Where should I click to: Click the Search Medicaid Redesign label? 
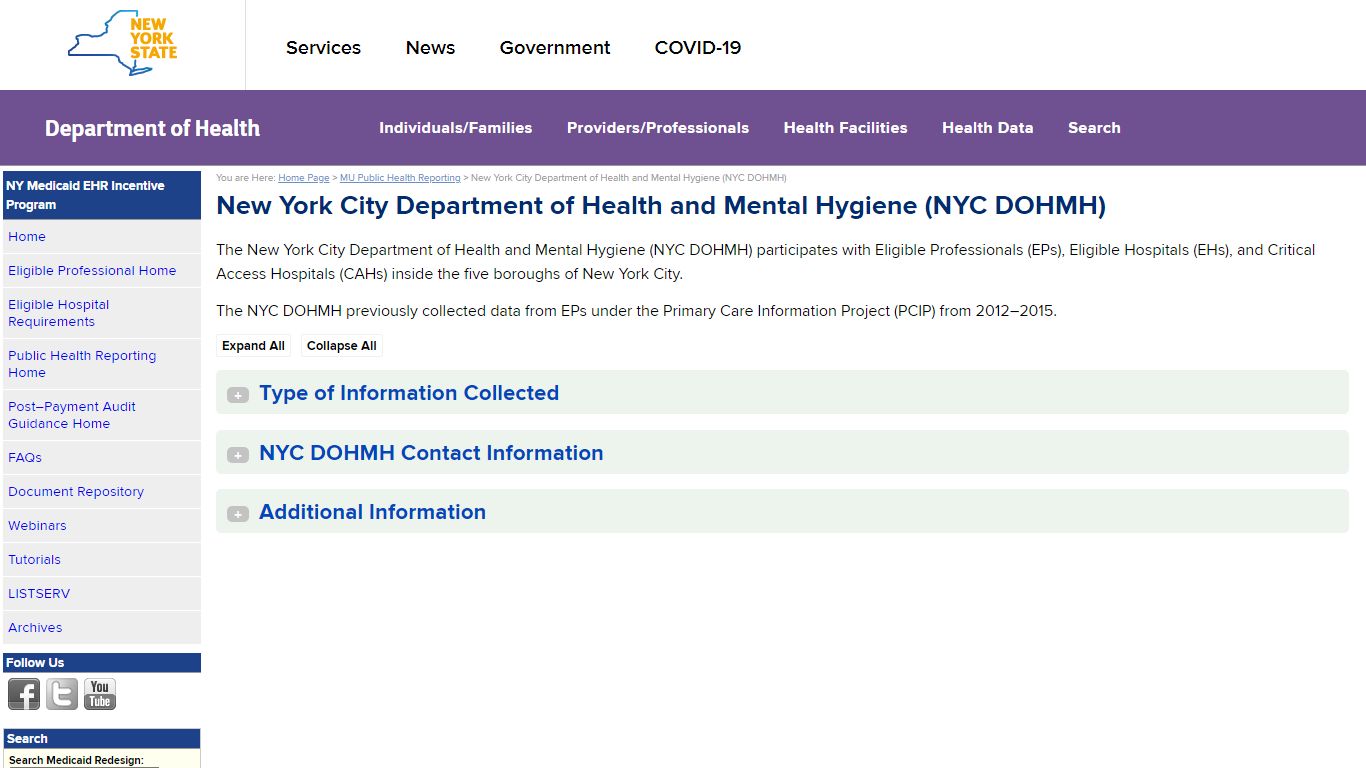pyautogui.click(x=76, y=760)
